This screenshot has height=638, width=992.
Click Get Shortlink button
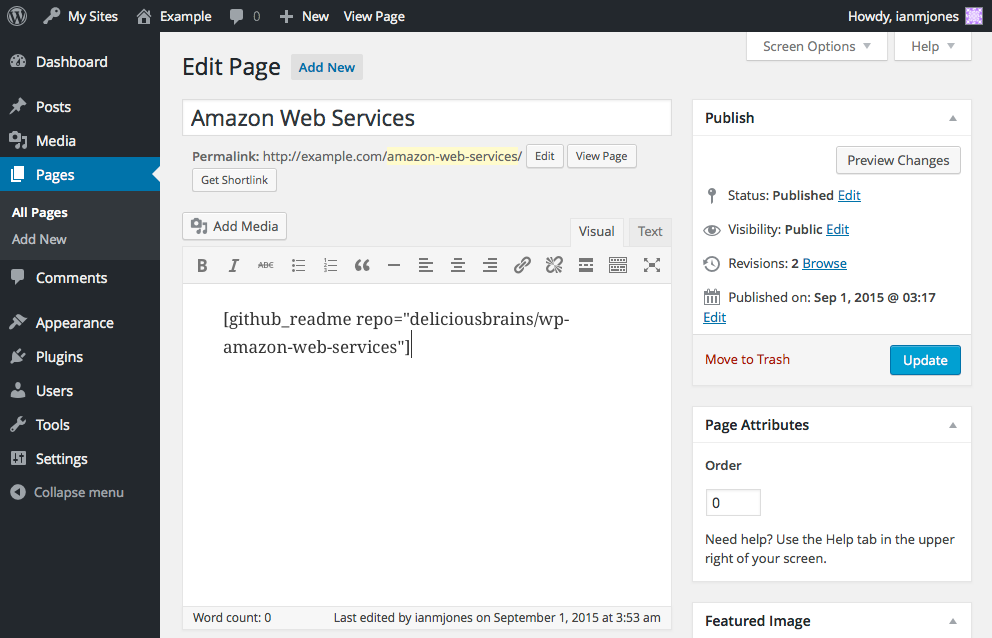234,180
